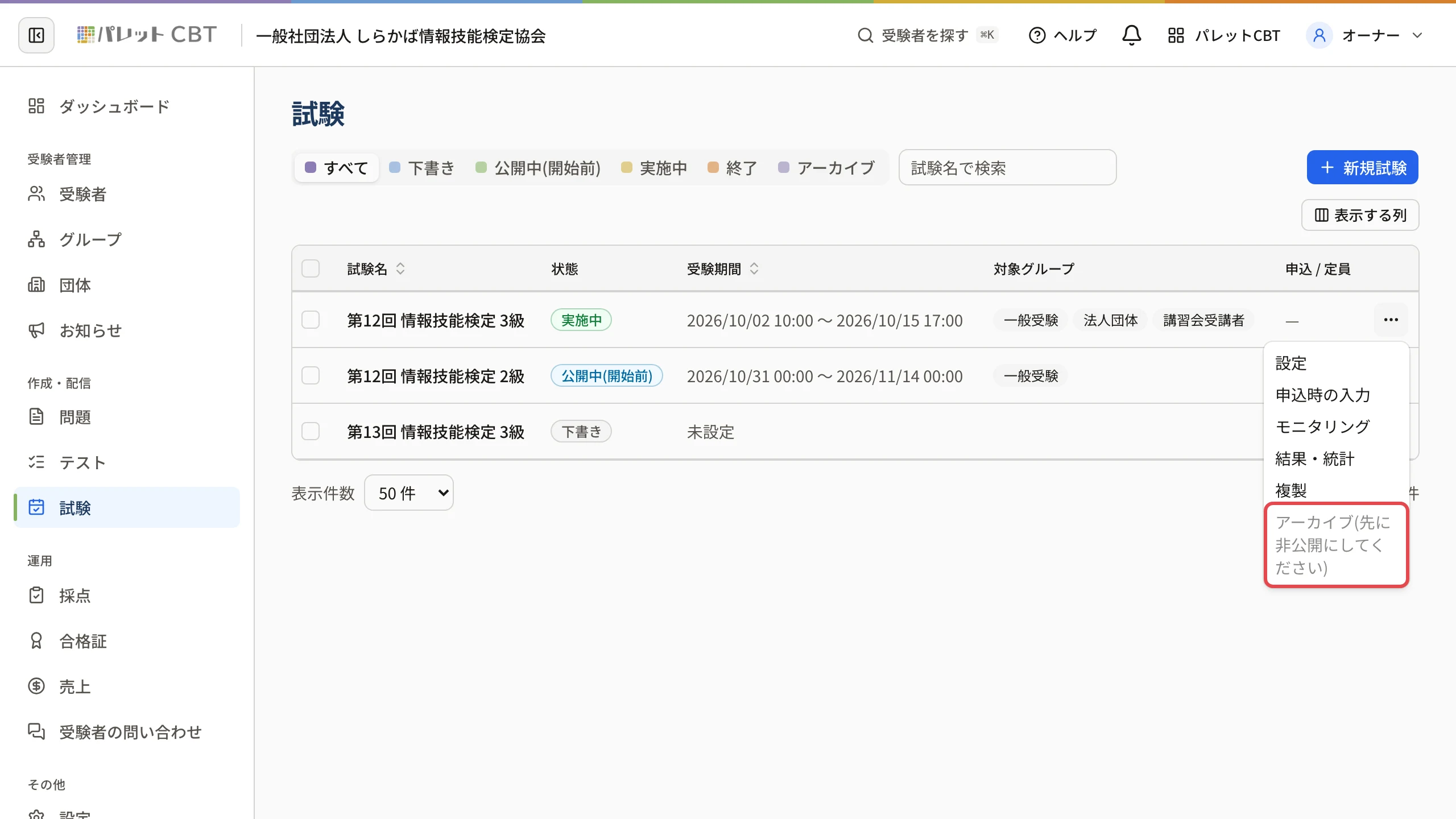Filter by the アーカイブ tab
This screenshot has width=1456, height=819.
tap(826, 168)
